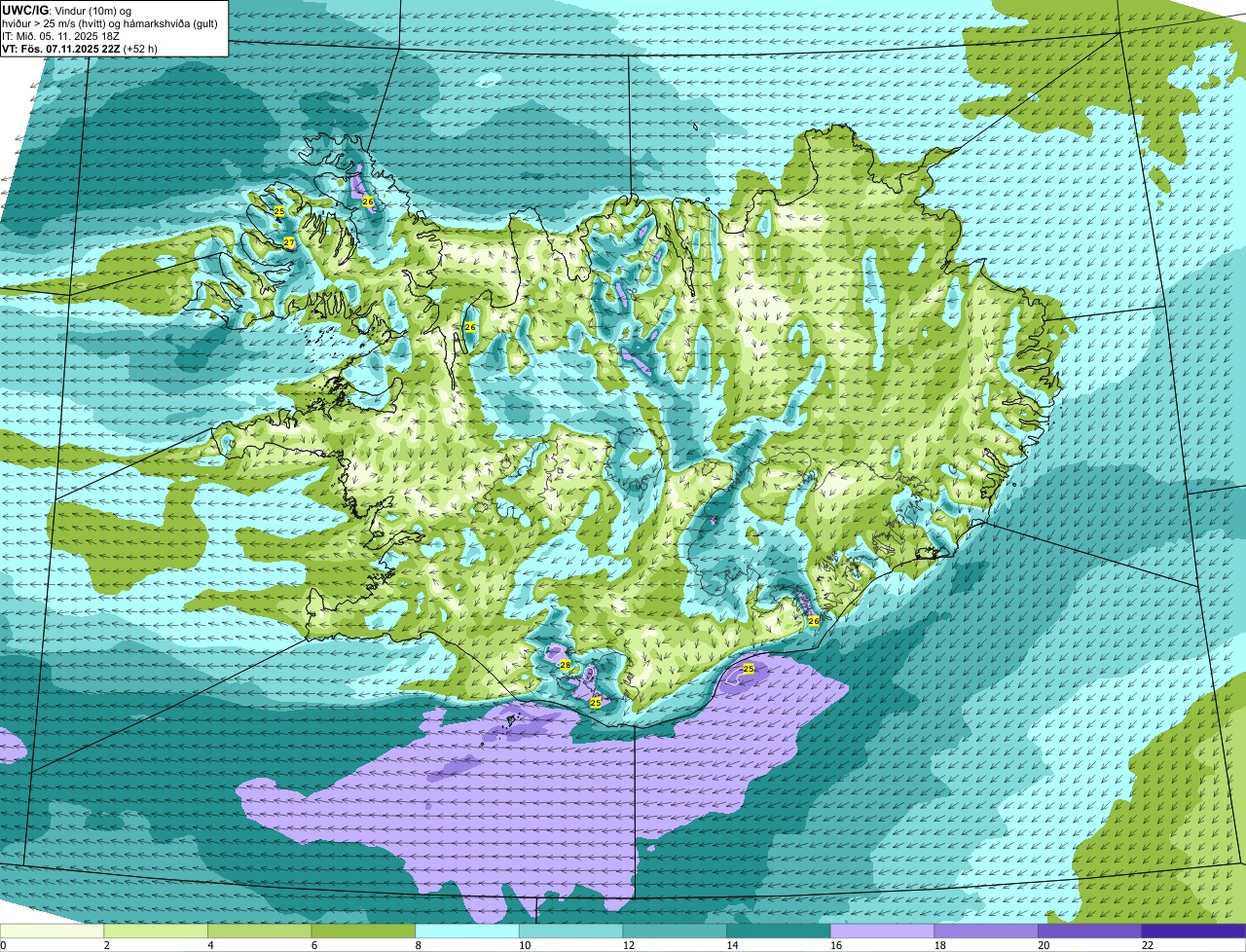Click the yellow gust label '28'
The height and width of the screenshot is (952, 1246).
point(565,665)
